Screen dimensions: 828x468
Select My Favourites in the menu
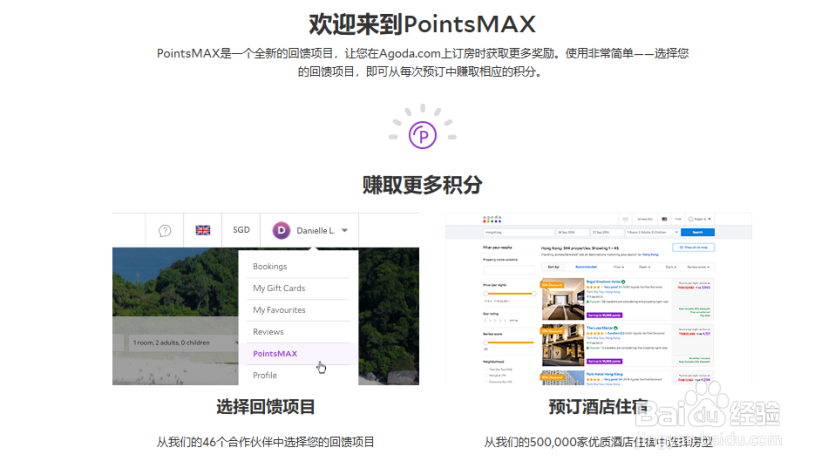(x=279, y=310)
